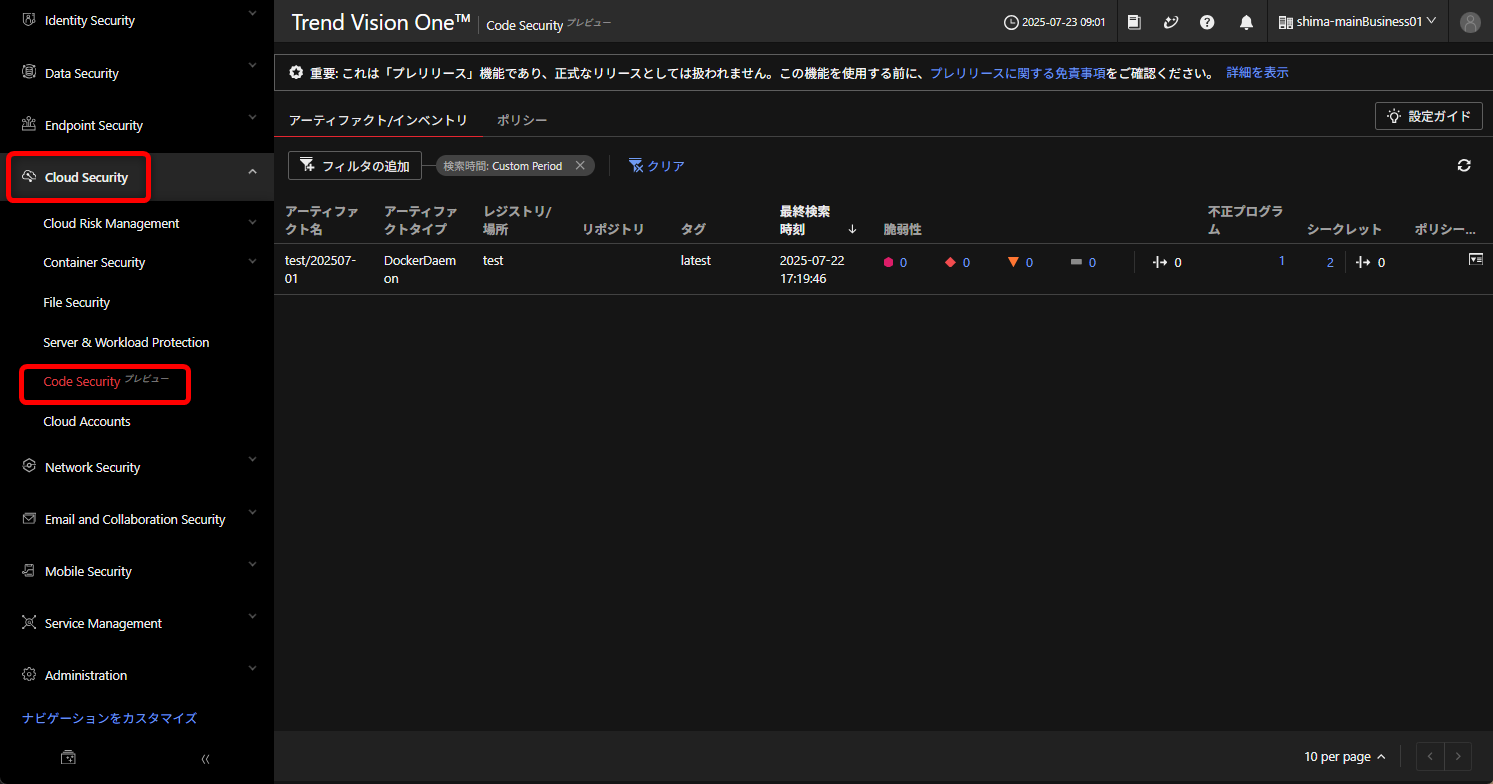
Task: Expand the Mobile Security menu chevron
Action: point(252,564)
